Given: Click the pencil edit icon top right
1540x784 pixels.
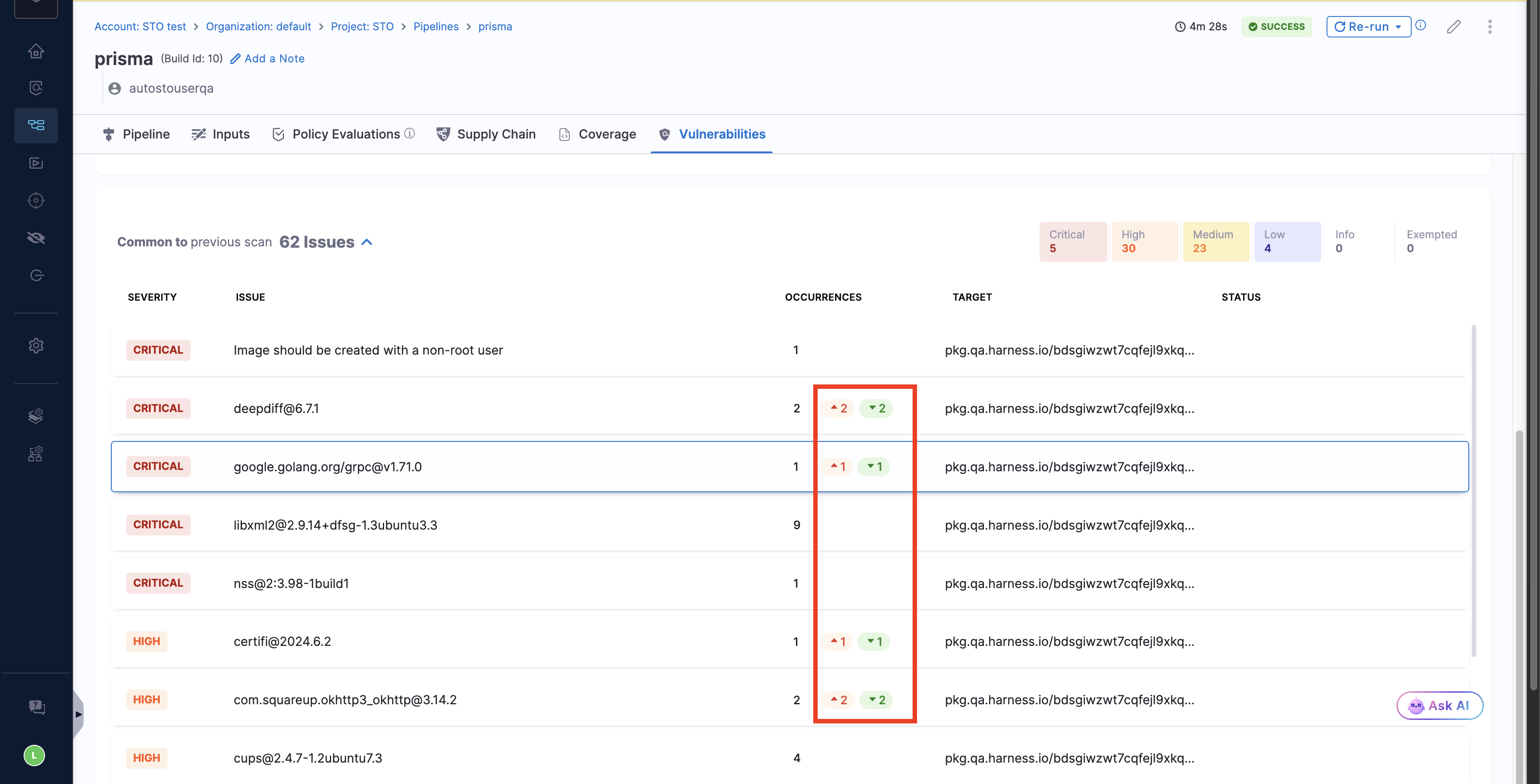Looking at the screenshot, I should [1453, 27].
